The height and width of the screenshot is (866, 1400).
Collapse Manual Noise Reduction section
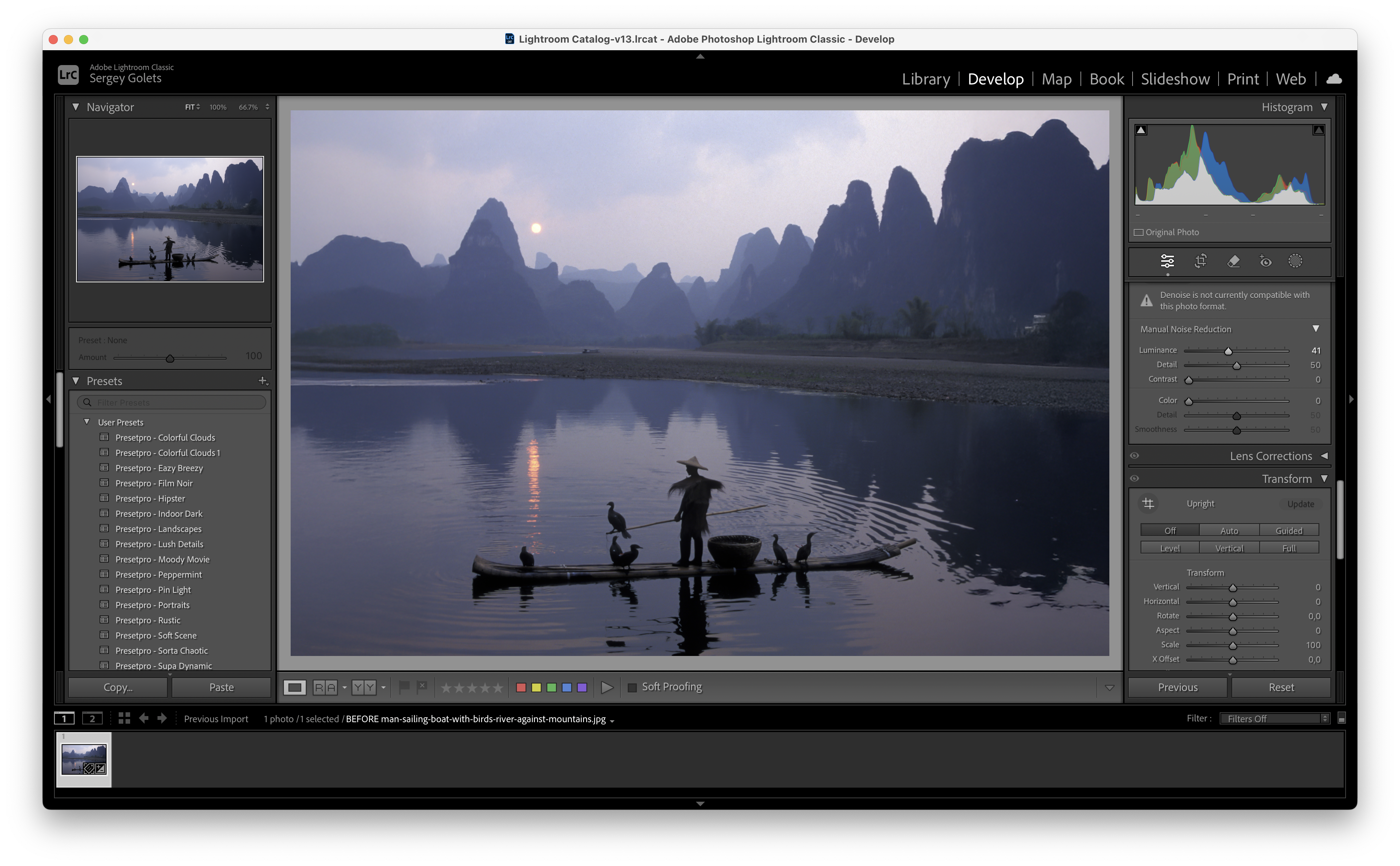click(x=1315, y=329)
